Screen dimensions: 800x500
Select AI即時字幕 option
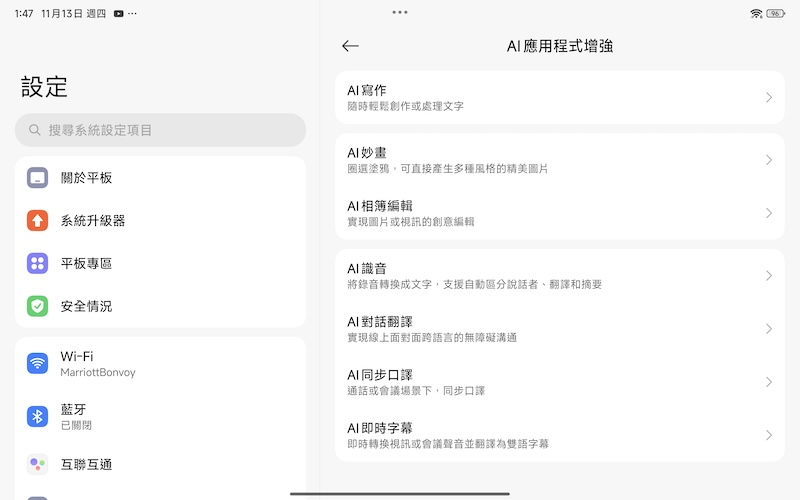tap(558, 435)
